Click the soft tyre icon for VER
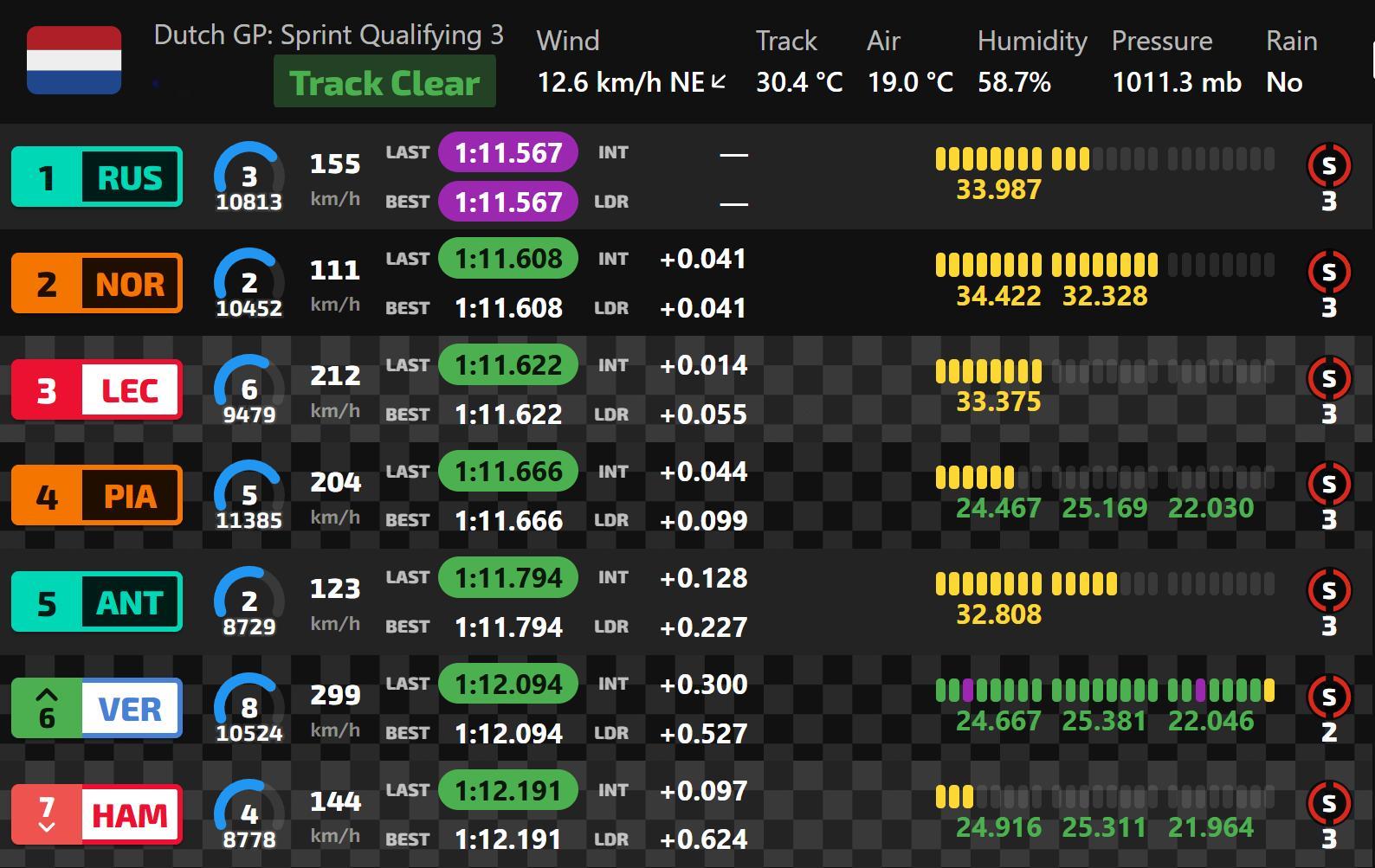 1329,696
